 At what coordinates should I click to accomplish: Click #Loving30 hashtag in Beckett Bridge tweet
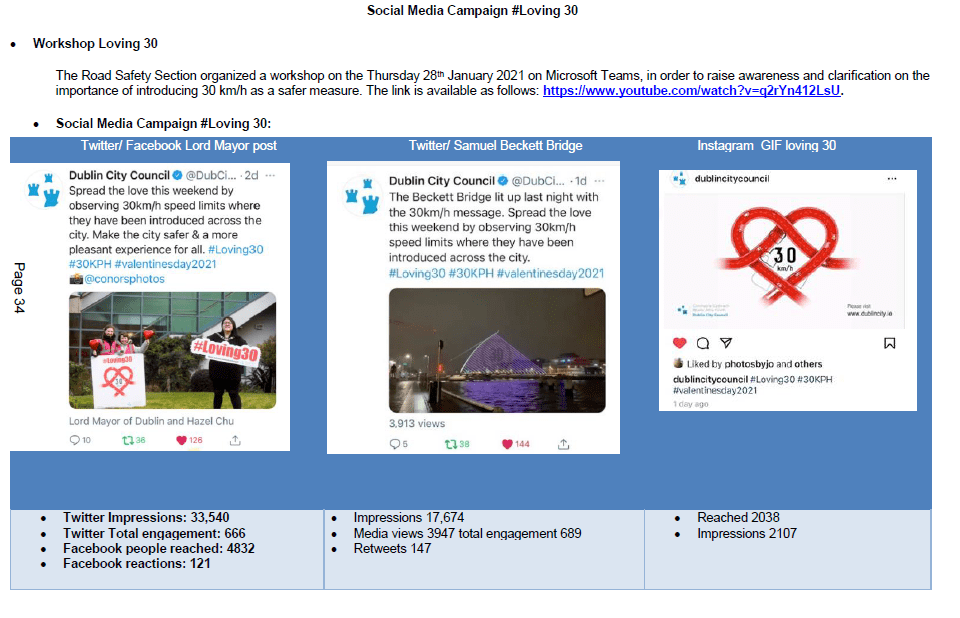pyautogui.click(x=415, y=273)
